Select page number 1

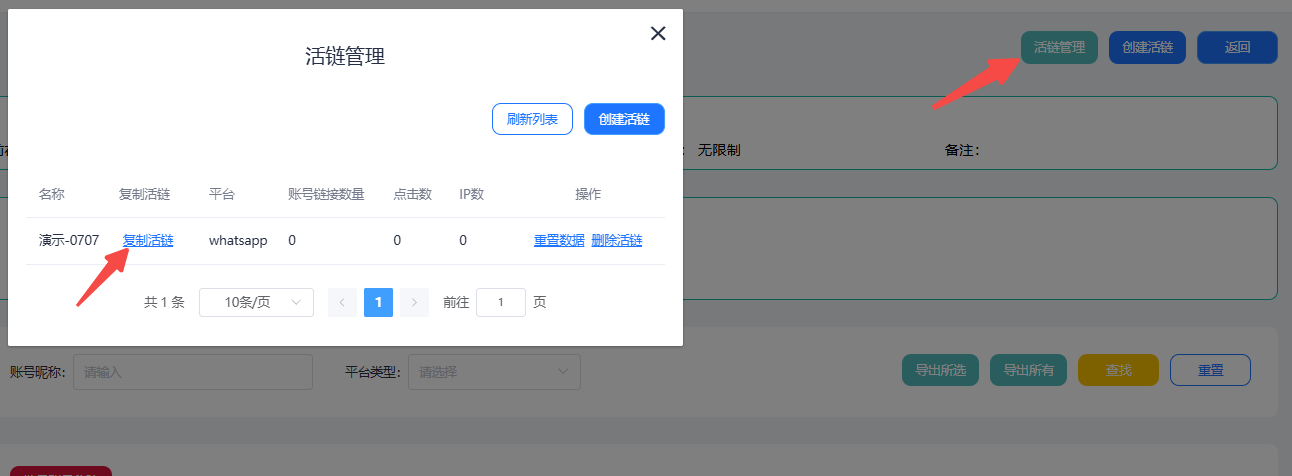tap(378, 302)
